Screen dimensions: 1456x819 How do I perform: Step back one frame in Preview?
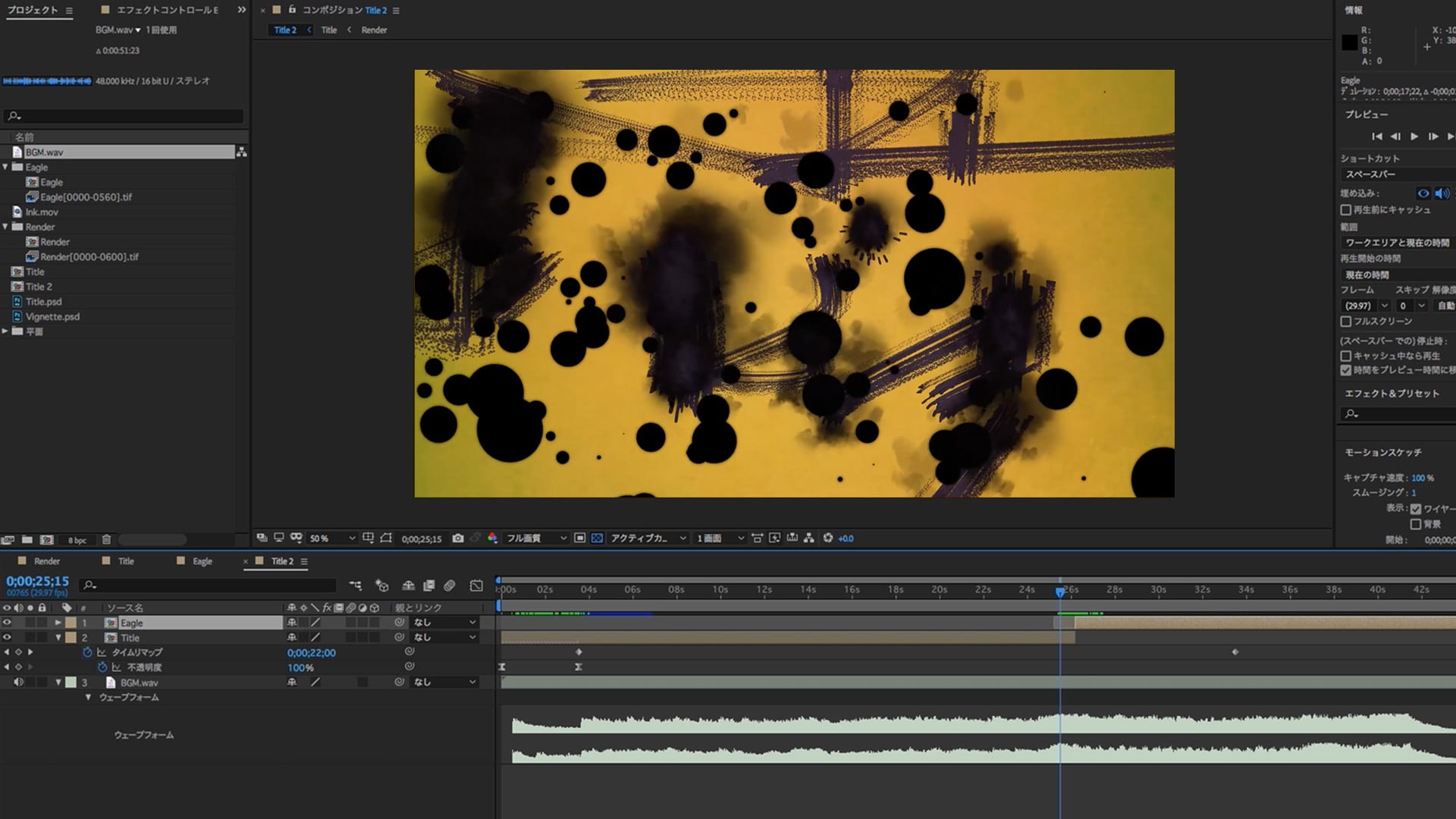click(1395, 136)
